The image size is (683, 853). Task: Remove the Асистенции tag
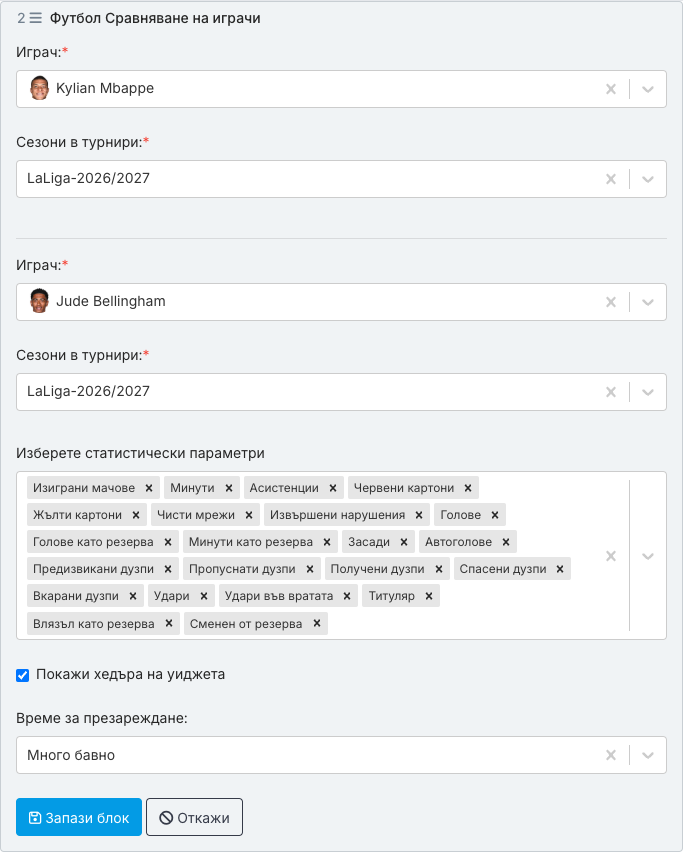point(333,488)
